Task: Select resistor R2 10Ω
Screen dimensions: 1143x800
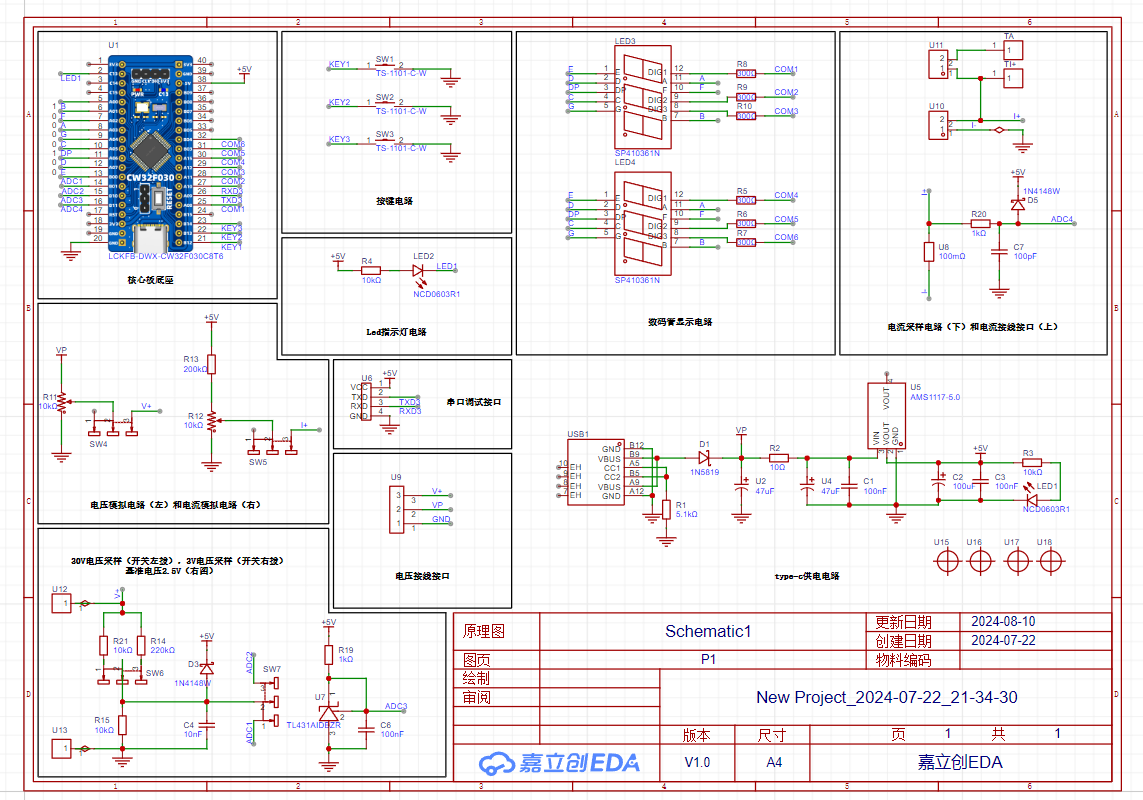Action: click(779, 458)
